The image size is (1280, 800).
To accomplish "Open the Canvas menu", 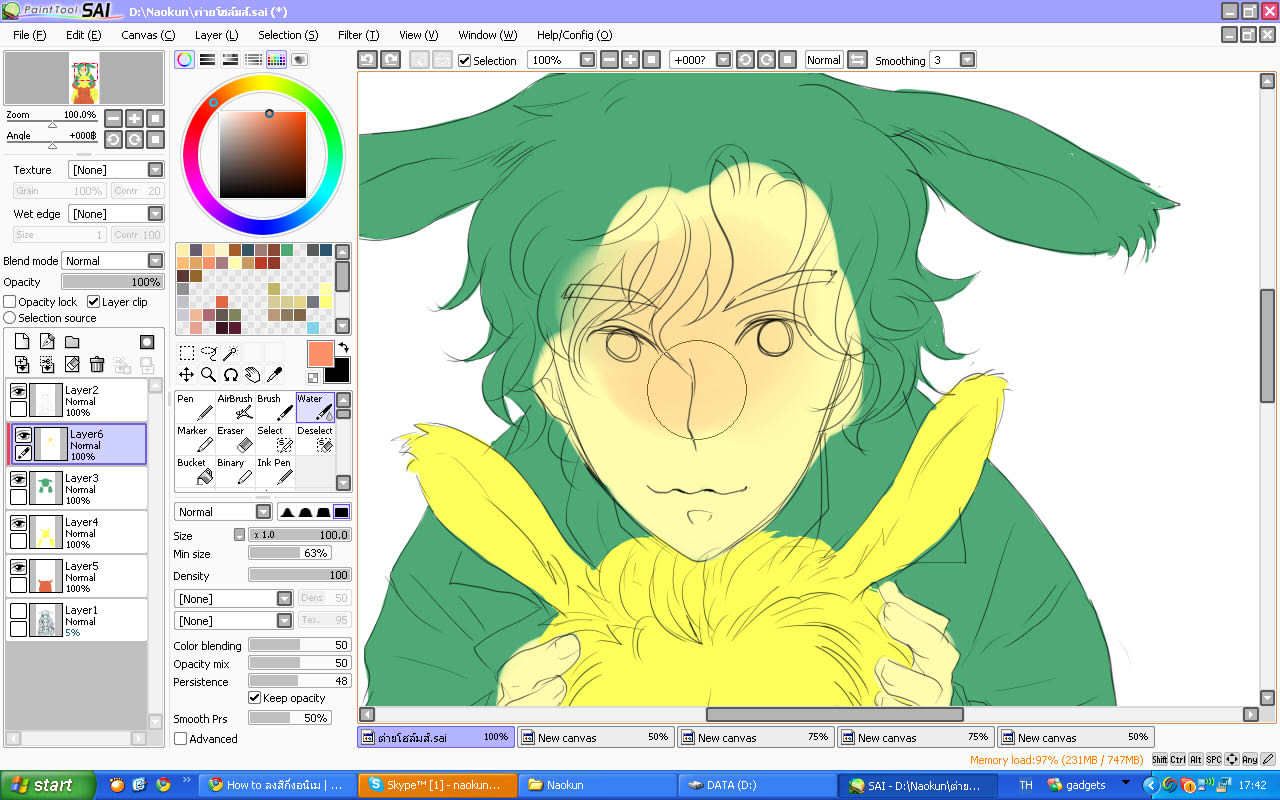I will [147, 35].
